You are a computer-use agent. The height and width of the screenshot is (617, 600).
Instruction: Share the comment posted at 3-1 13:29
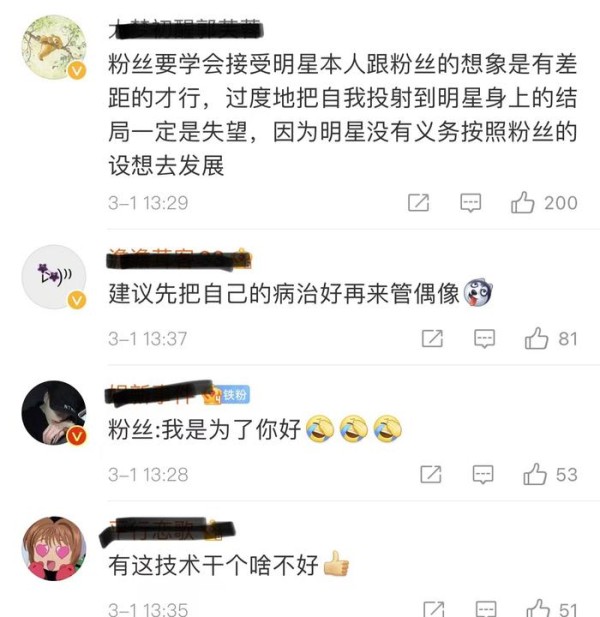[x=418, y=203]
